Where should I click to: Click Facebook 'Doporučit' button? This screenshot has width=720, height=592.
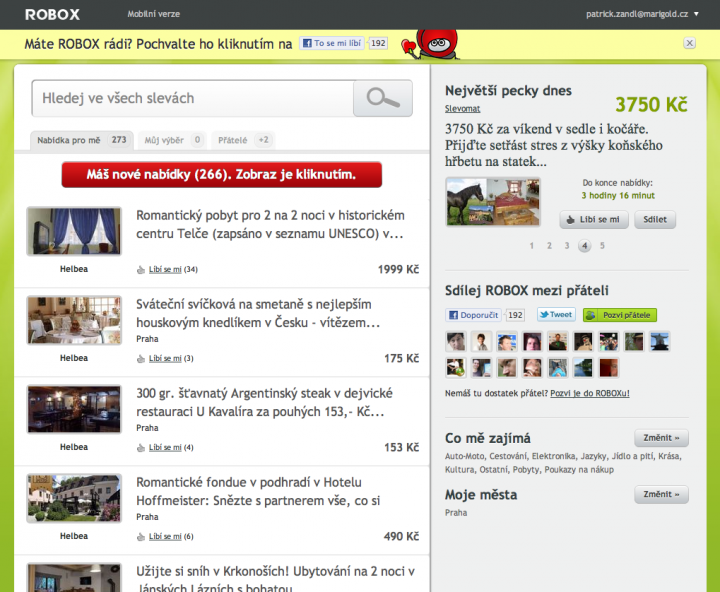473,315
